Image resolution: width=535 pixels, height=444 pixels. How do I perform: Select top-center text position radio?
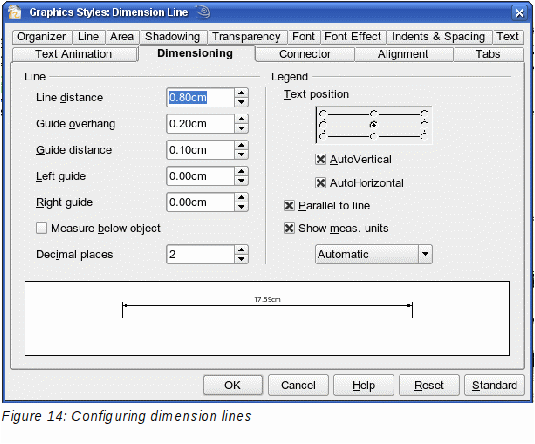tap(374, 114)
